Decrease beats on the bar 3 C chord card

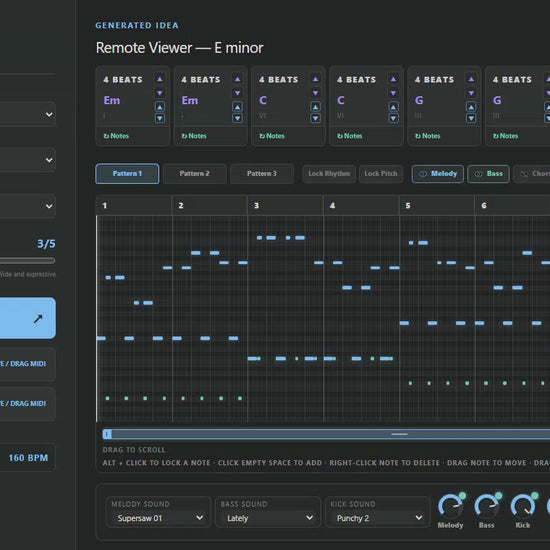(315, 93)
